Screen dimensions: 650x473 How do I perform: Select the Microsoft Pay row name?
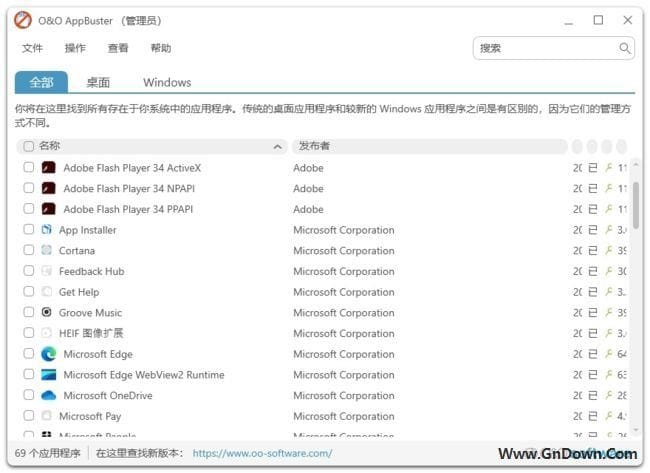(x=90, y=416)
